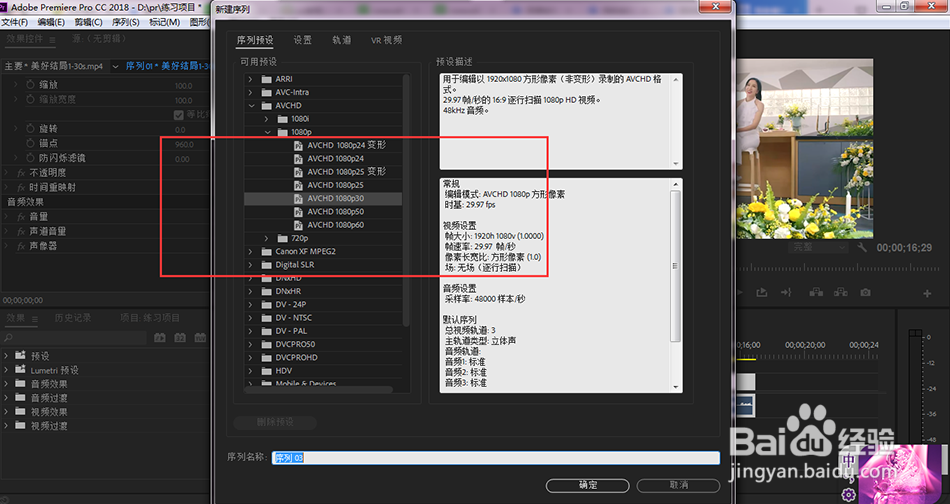Viewport: 950px width, 504px height.
Task: Expand the Lumetri 预设 folder
Action: [x=6, y=370]
